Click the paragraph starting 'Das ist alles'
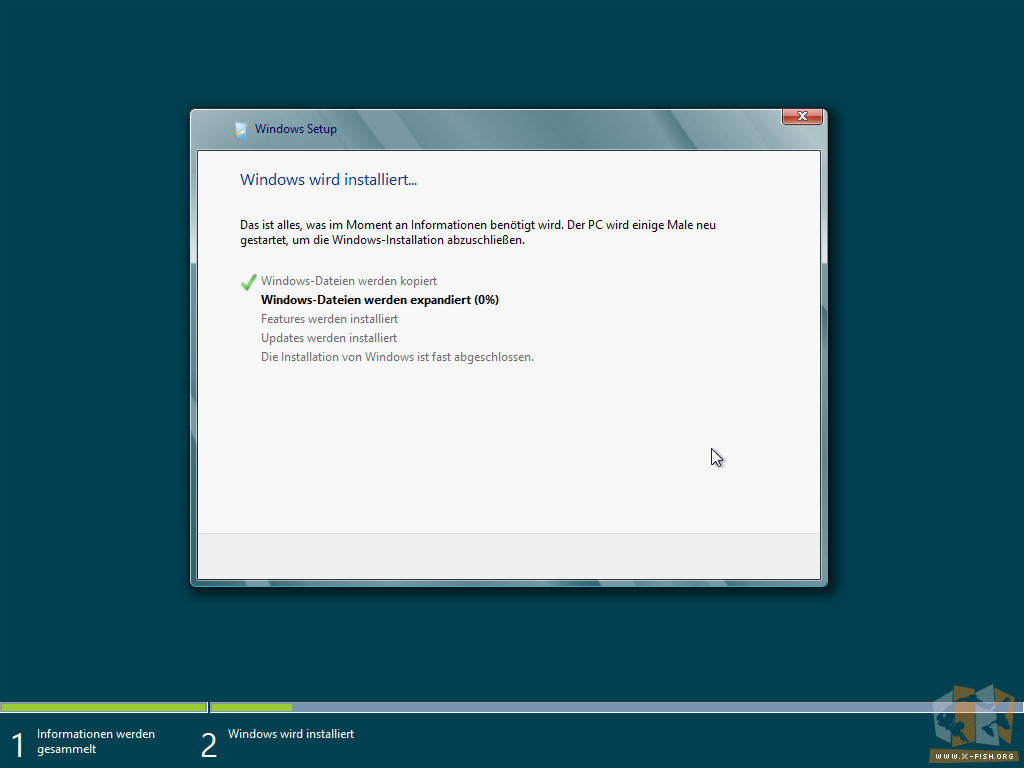The width and height of the screenshot is (1024, 768). (x=478, y=232)
